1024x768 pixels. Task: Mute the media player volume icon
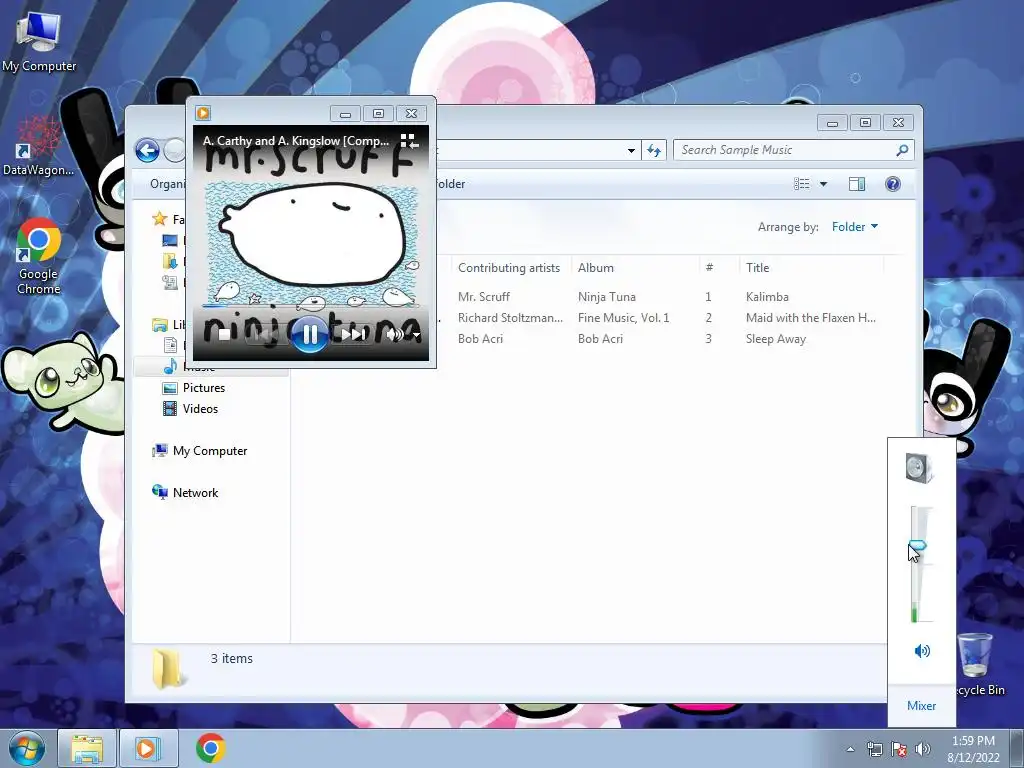pyautogui.click(x=394, y=335)
